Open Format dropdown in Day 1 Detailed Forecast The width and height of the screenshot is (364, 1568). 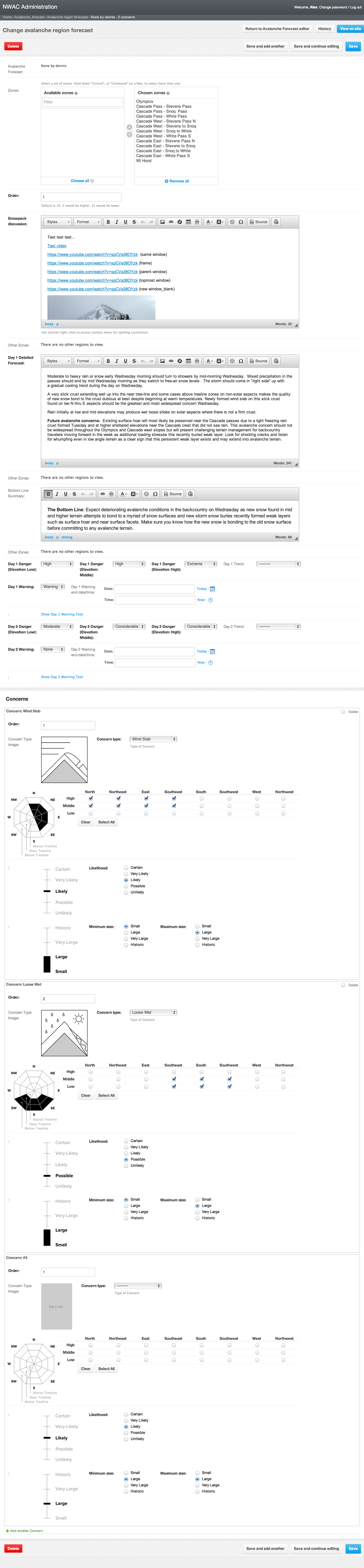(88, 361)
